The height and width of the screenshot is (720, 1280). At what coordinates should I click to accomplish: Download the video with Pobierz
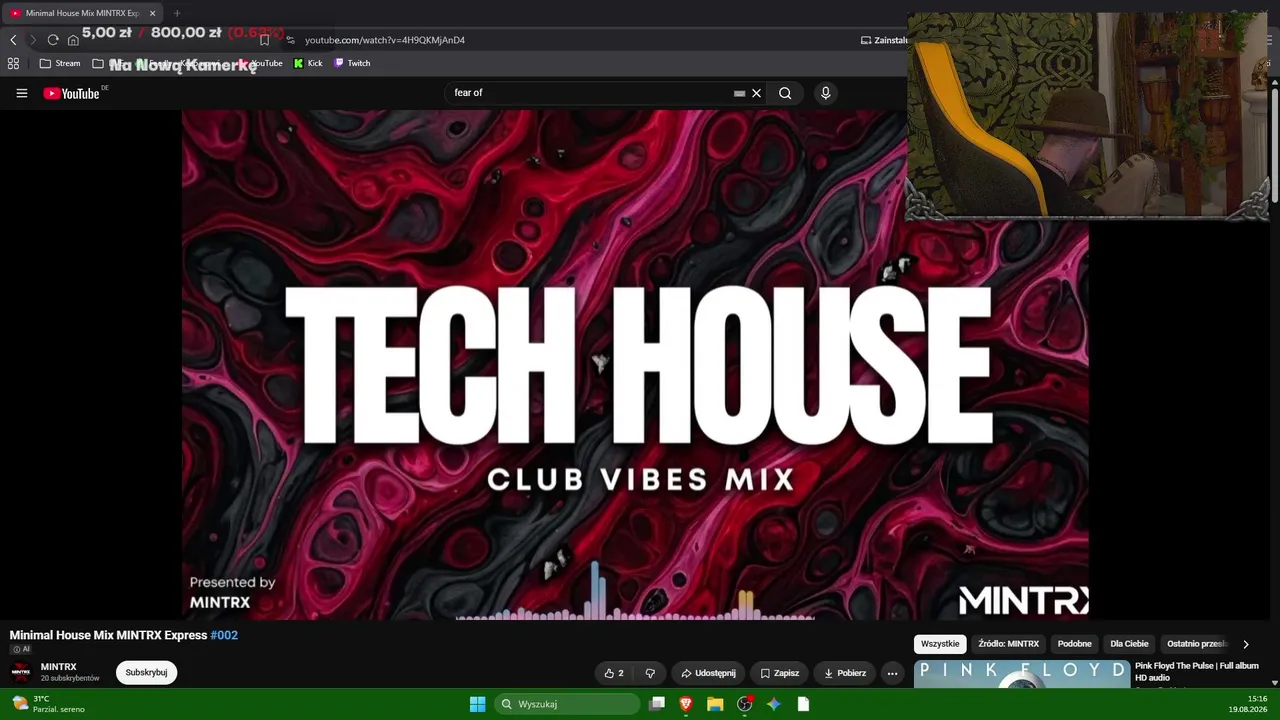[x=844, y=673]
